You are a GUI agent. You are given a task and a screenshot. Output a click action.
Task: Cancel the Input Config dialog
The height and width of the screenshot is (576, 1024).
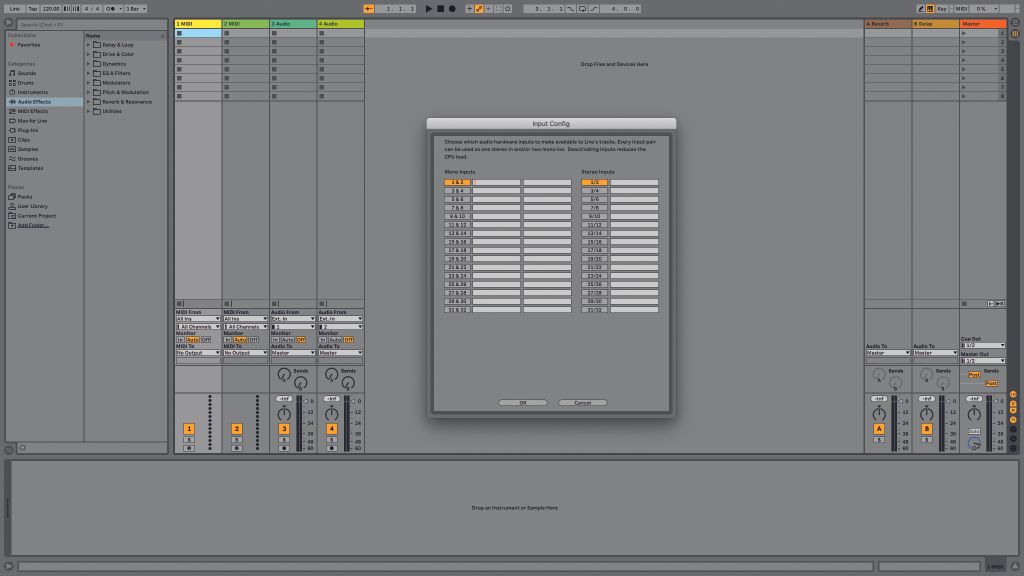583,403
